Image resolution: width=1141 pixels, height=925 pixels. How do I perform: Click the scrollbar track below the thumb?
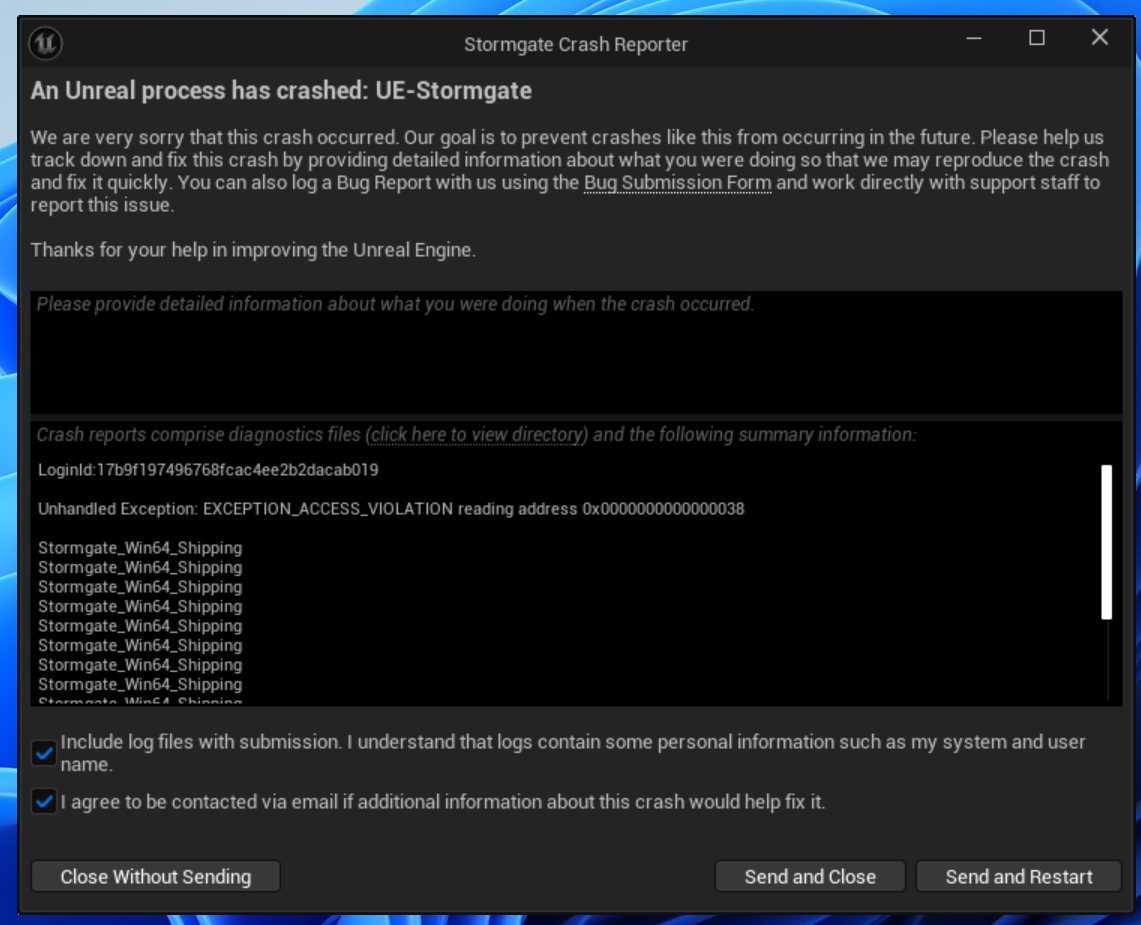click(x=1106, y=662)
